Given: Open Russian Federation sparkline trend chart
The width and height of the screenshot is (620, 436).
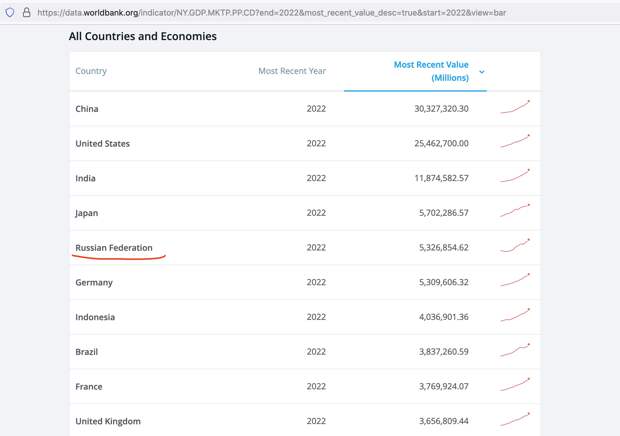Looking at the screenshot, I should [x=515, y=245].
